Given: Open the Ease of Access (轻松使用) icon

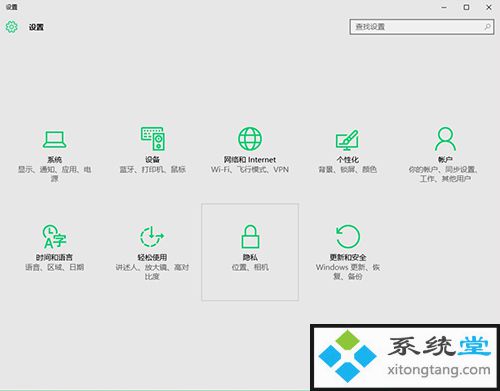Looking at the screenshot, I should click(152, 236).
